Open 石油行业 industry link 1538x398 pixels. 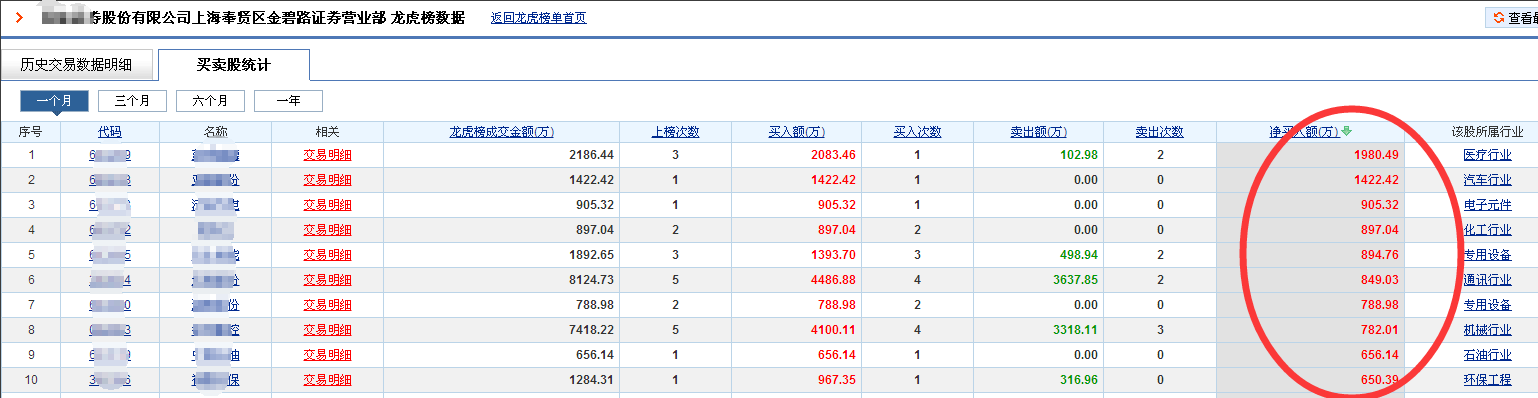pyautogui.click(x=1487, y=355)
